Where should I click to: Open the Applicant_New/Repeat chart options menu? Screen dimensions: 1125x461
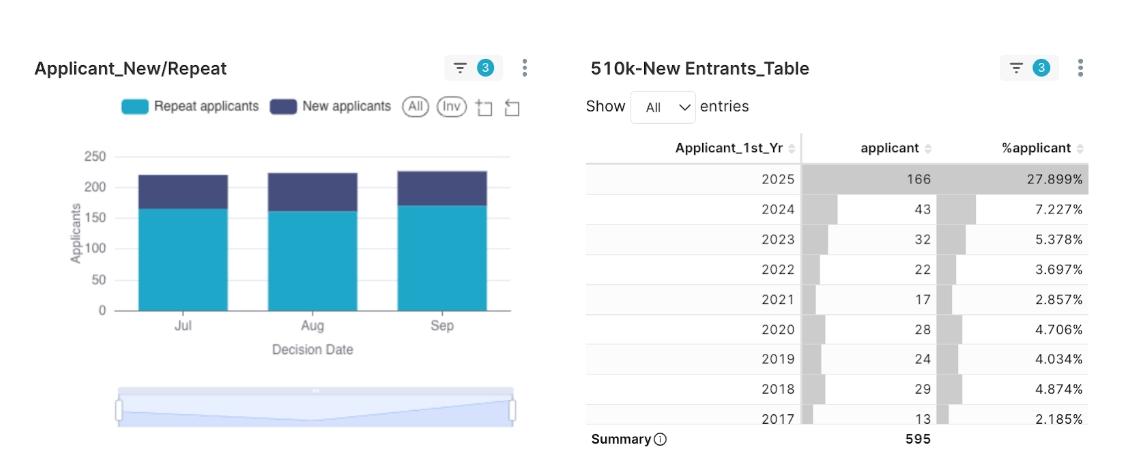(525, 68)
